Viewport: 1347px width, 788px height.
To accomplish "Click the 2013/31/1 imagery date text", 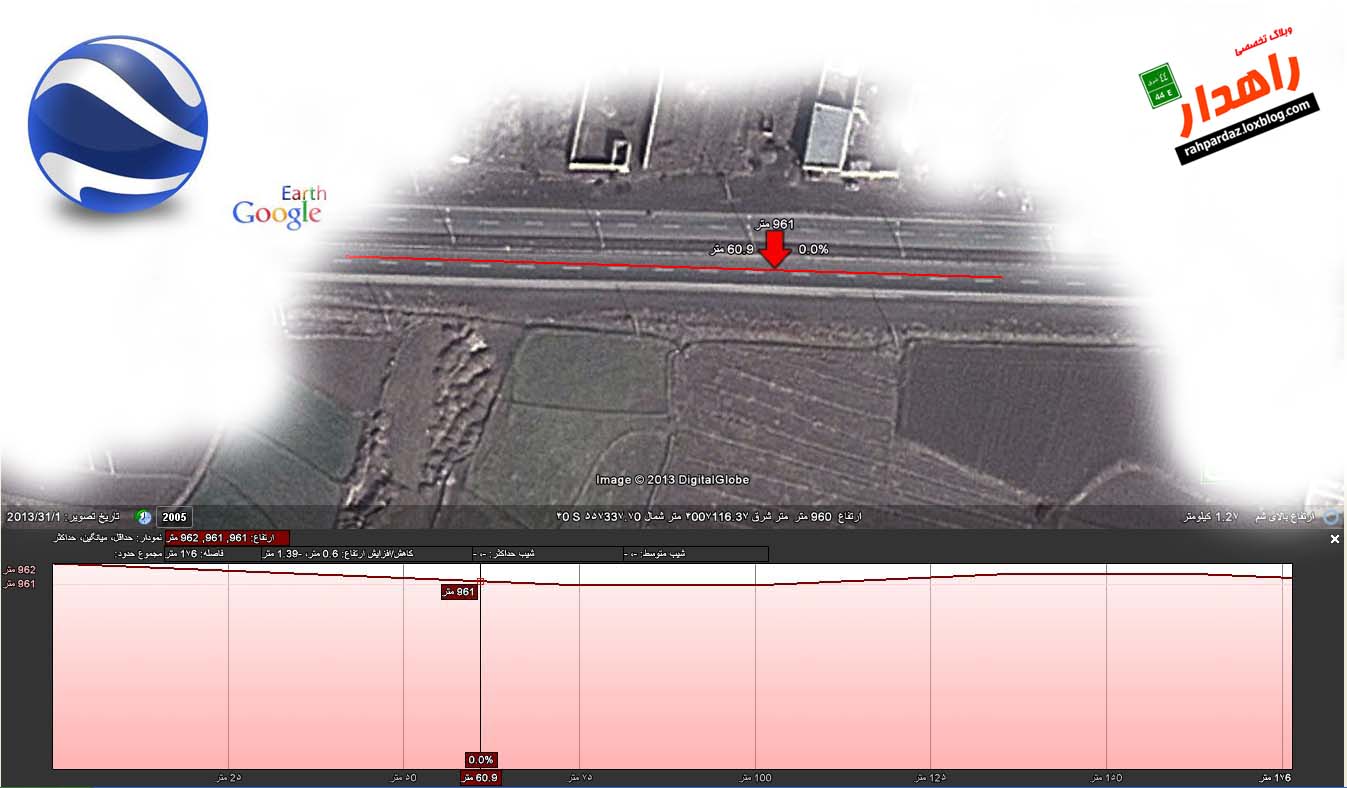I will pos(34,517).
